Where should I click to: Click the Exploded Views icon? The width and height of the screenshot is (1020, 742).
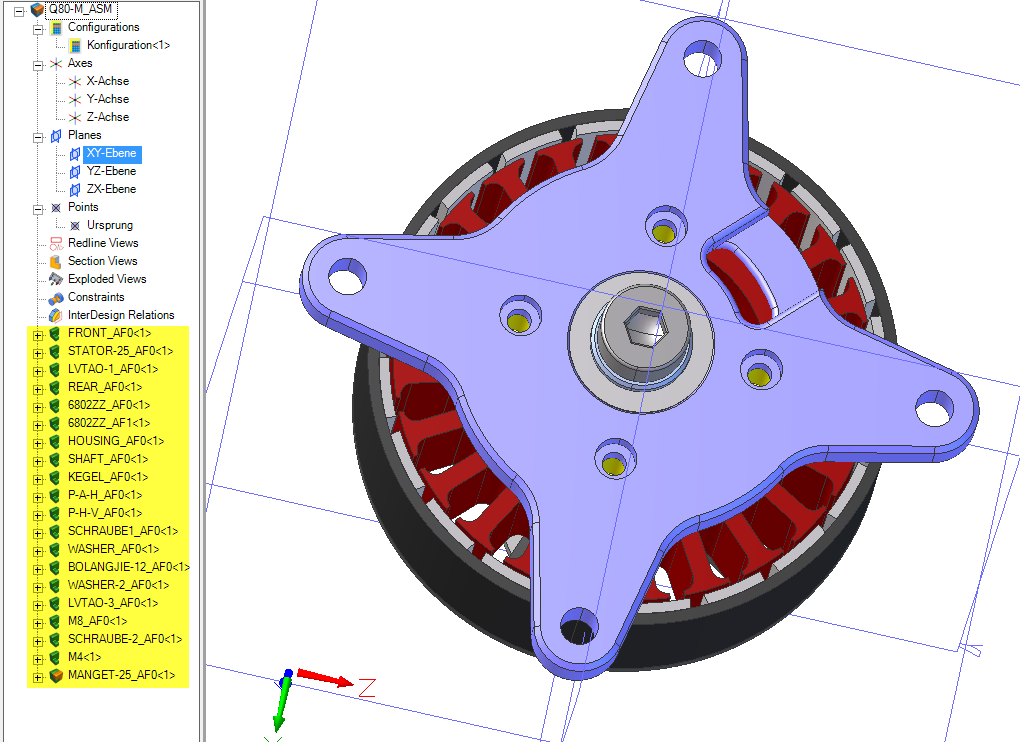click(56, 280)
